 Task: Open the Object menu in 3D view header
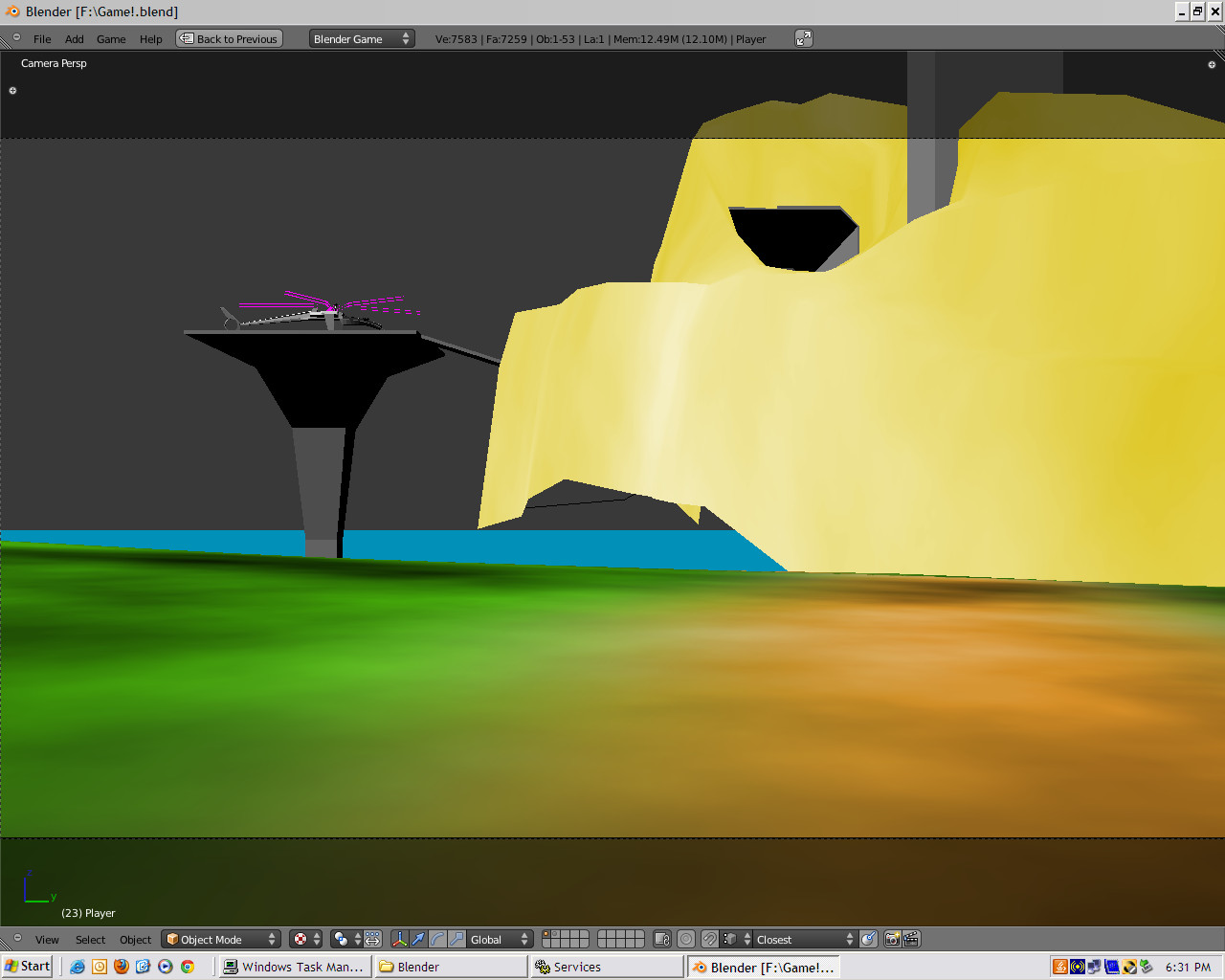[135, 940]
